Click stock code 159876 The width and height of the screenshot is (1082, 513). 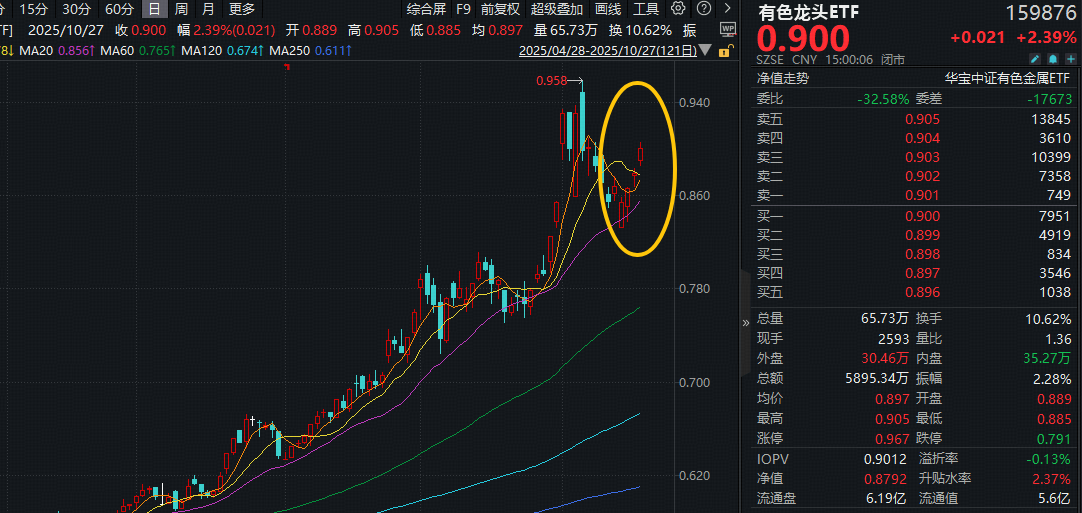[x=1039, y=13]
